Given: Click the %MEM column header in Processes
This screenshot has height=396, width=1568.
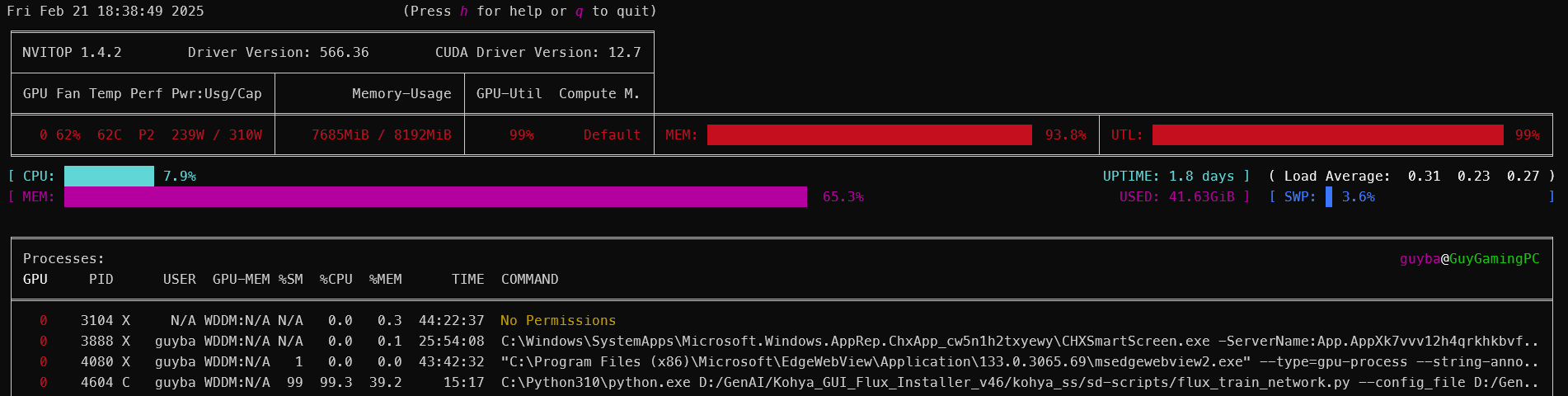Looking at the screenshot, I should coord(385,280).
